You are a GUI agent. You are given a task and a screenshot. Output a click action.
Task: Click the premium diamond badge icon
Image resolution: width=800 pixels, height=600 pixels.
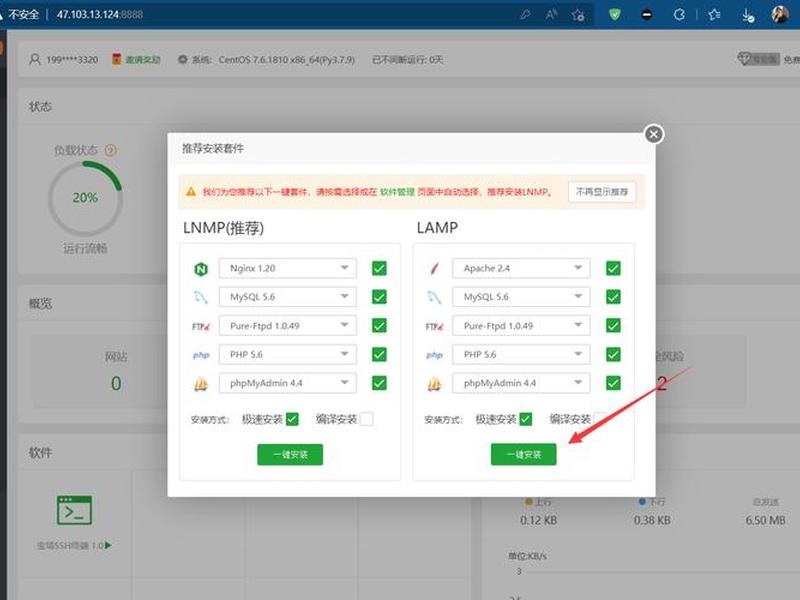click(744, 59)
